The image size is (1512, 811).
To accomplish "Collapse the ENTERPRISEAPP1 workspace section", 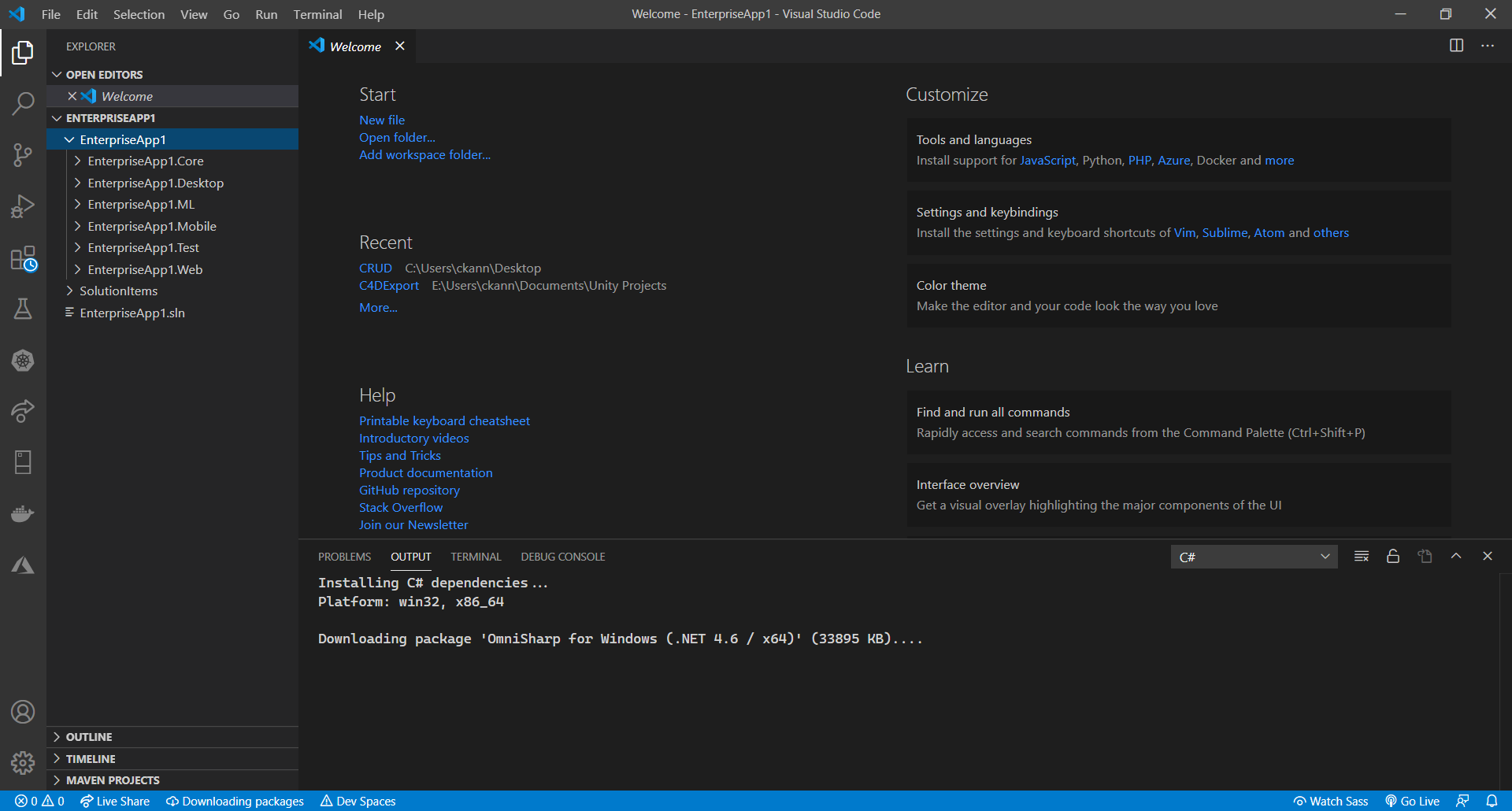I will (57, 118).
